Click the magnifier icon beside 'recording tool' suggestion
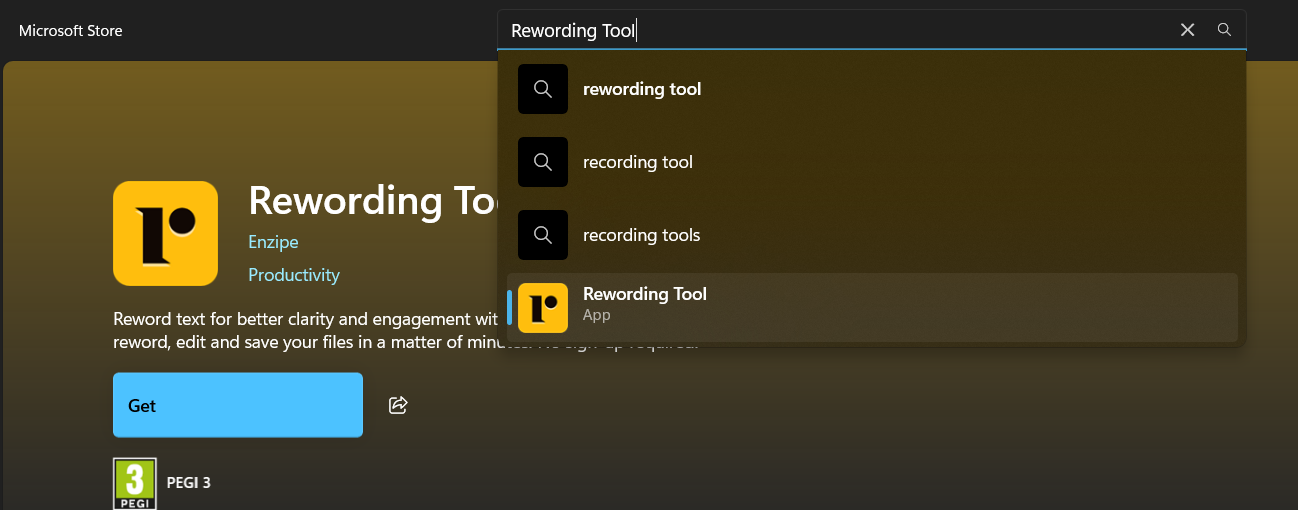 pos(543,162)
